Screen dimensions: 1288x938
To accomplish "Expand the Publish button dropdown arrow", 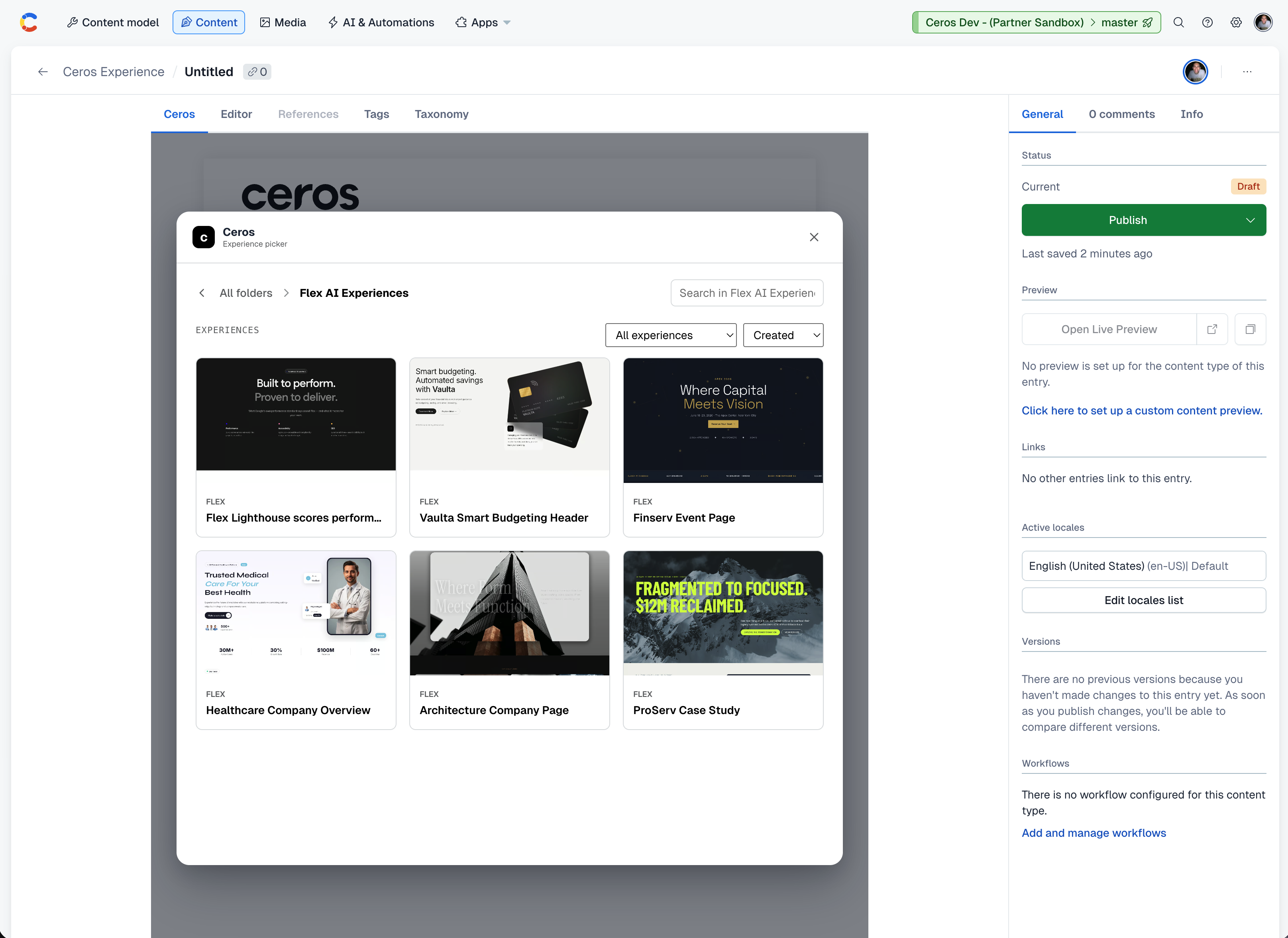I will [1250, 220].
